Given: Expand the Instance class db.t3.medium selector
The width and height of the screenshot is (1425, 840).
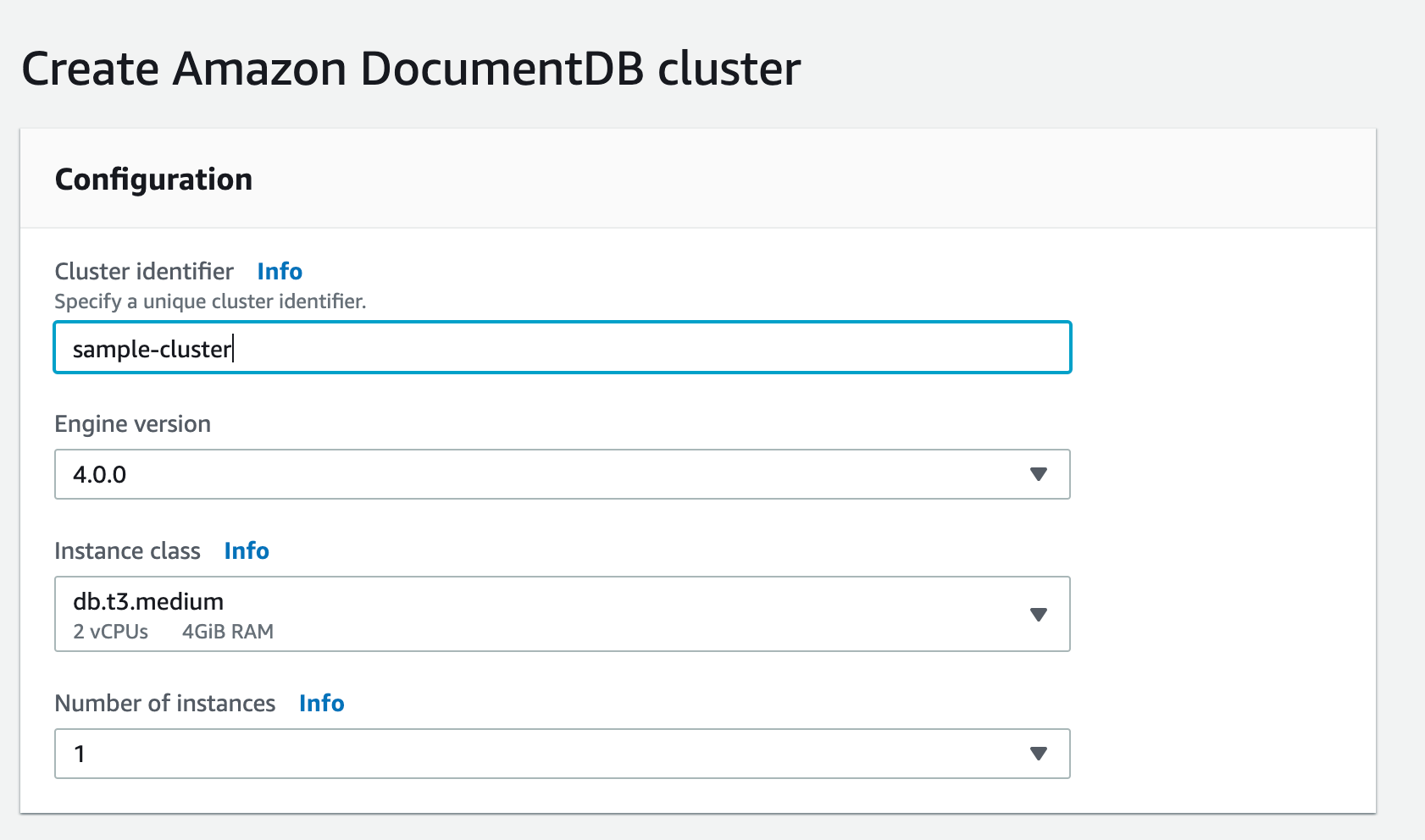Looking at the screenshot, I should point(563,614).
